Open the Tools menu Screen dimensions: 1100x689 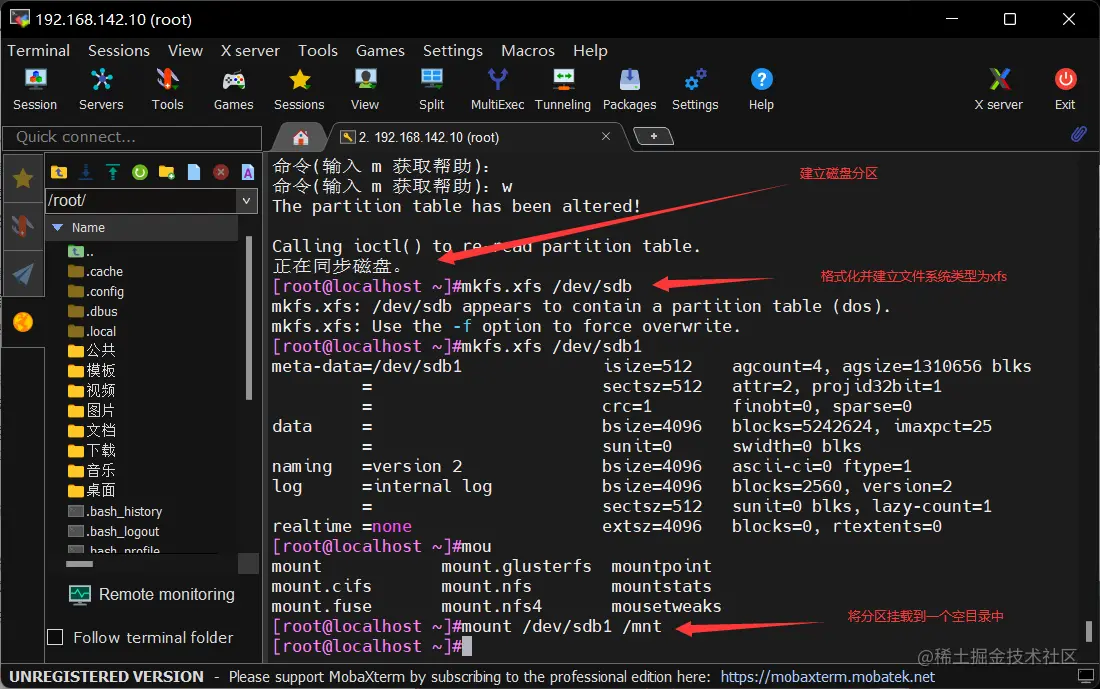click(318, 51)
